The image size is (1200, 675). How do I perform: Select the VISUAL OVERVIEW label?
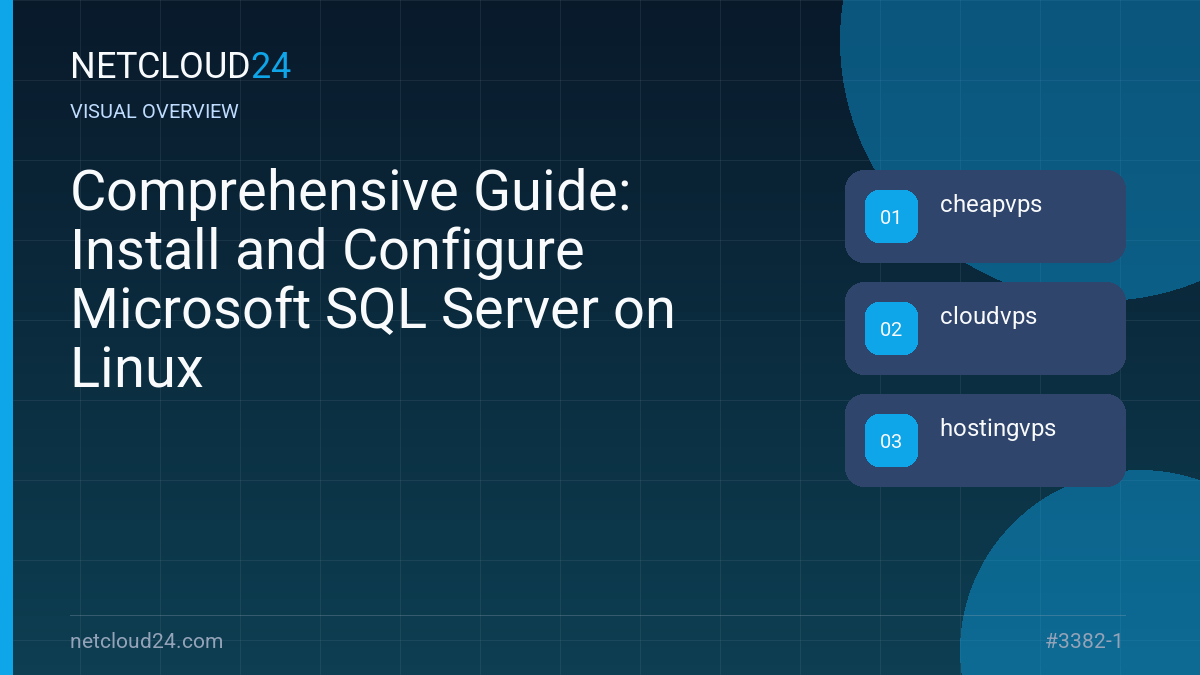[x=155, y=112]
